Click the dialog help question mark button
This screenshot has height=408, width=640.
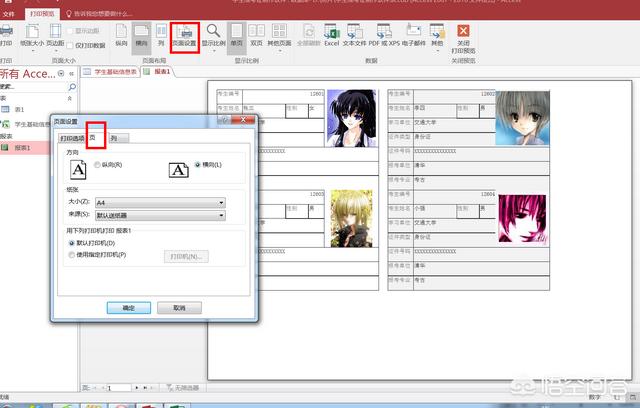[225, 120]
